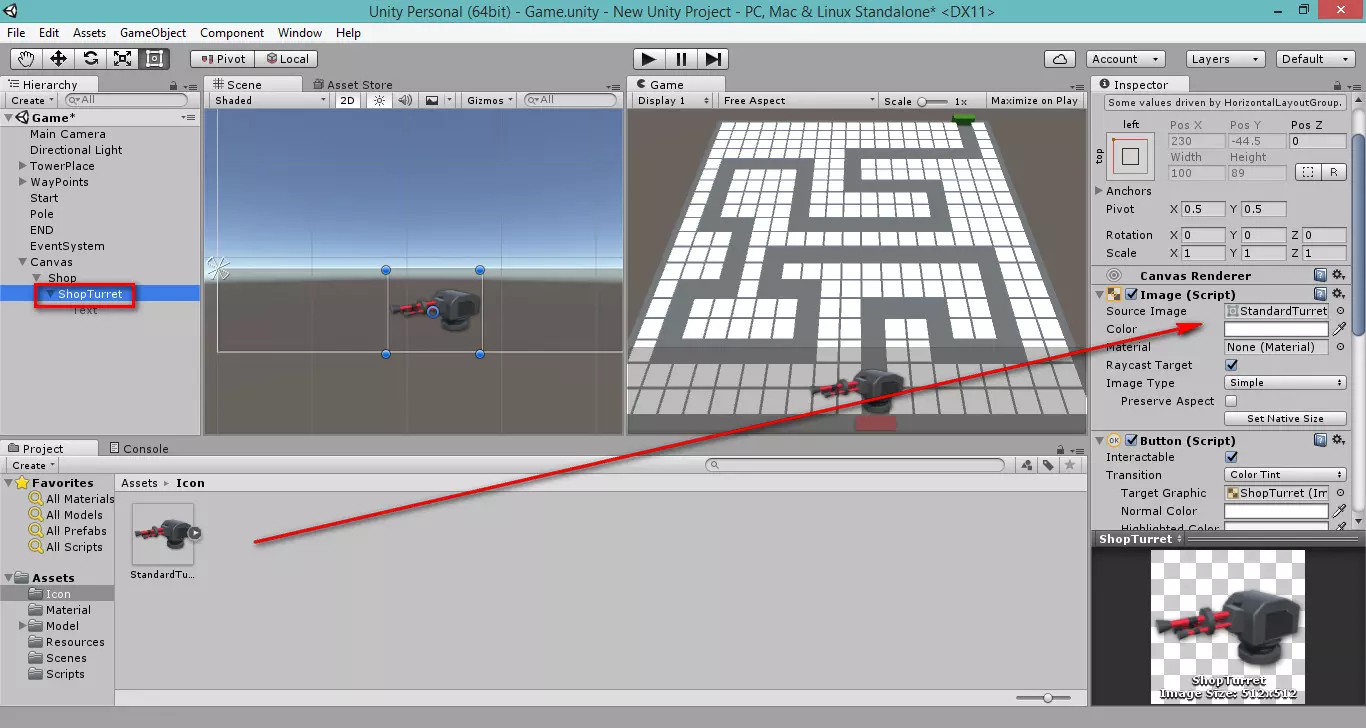The width and height of the screenshot is (1366, 728).
Task: Click the Step frame button
Action: tap(713, 59)
